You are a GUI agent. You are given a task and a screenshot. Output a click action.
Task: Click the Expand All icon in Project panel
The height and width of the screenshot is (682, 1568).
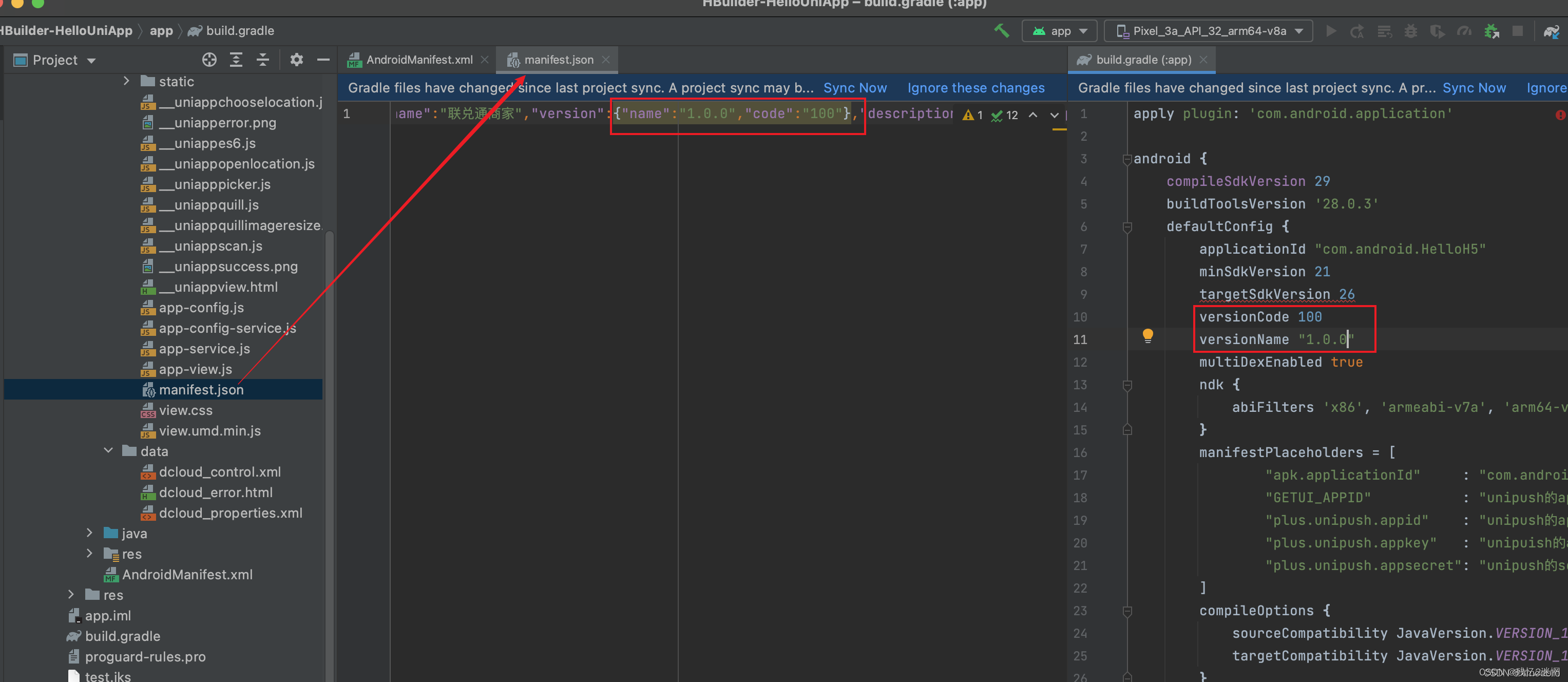click(x=236, y=60)
